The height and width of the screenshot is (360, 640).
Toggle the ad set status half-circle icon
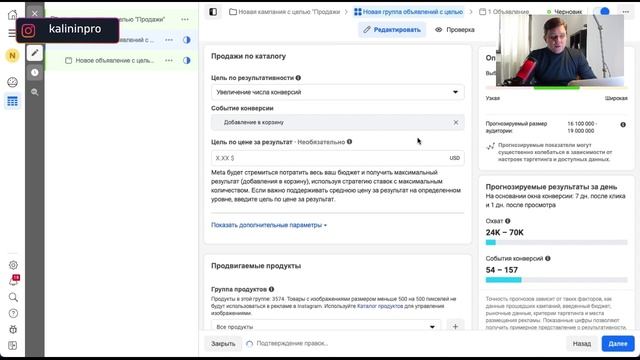[x=187, y=40]
